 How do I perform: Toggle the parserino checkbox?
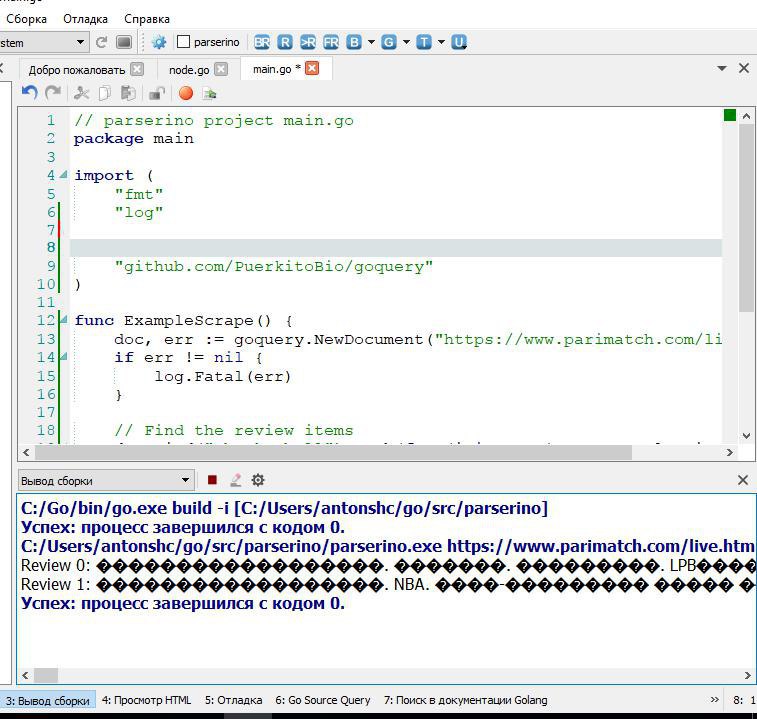tap(183, 42)
